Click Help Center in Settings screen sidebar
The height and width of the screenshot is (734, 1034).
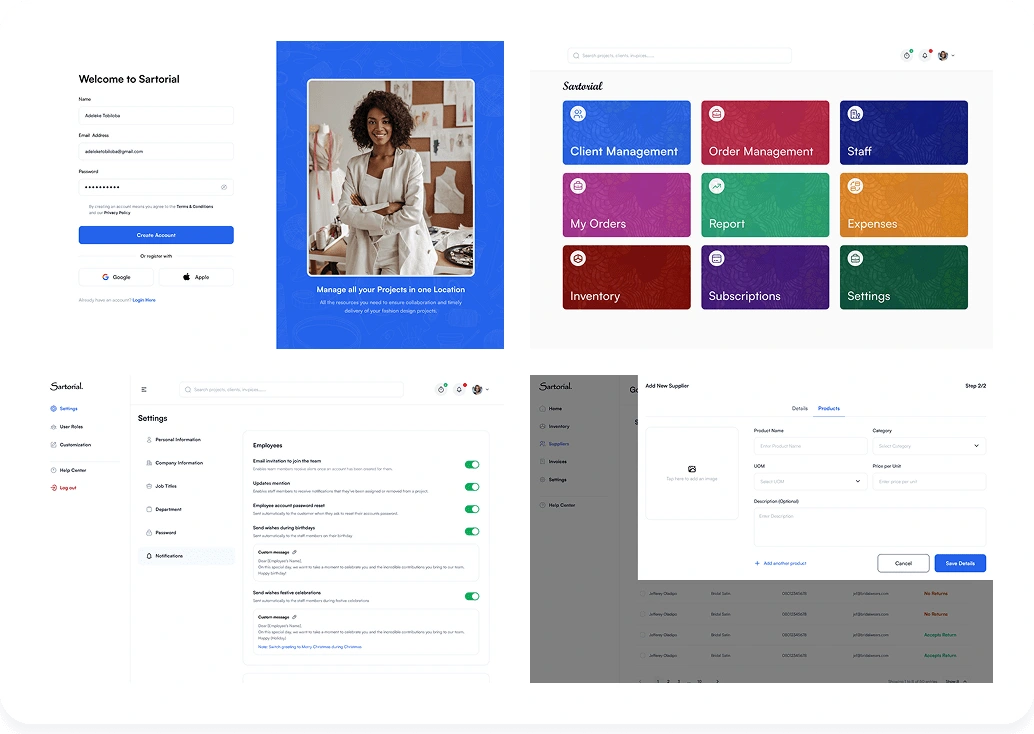(x=69, y=470)
